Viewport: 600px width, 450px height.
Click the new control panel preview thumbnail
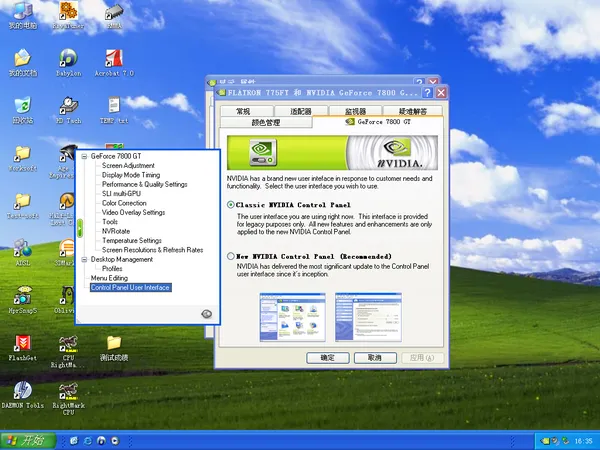(x=368, y=317)
